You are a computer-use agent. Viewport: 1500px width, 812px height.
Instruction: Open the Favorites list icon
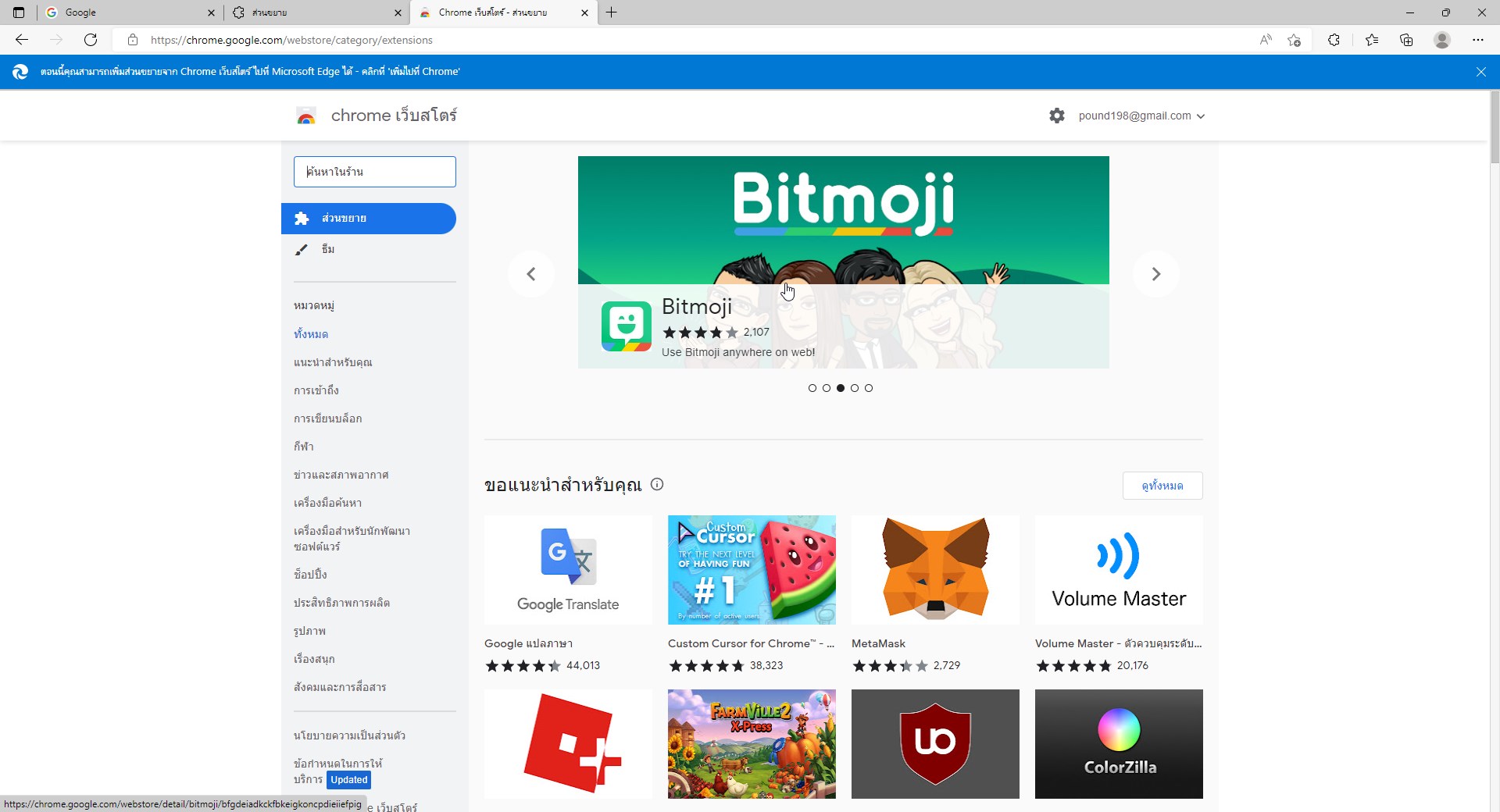tap(1372, 40)
